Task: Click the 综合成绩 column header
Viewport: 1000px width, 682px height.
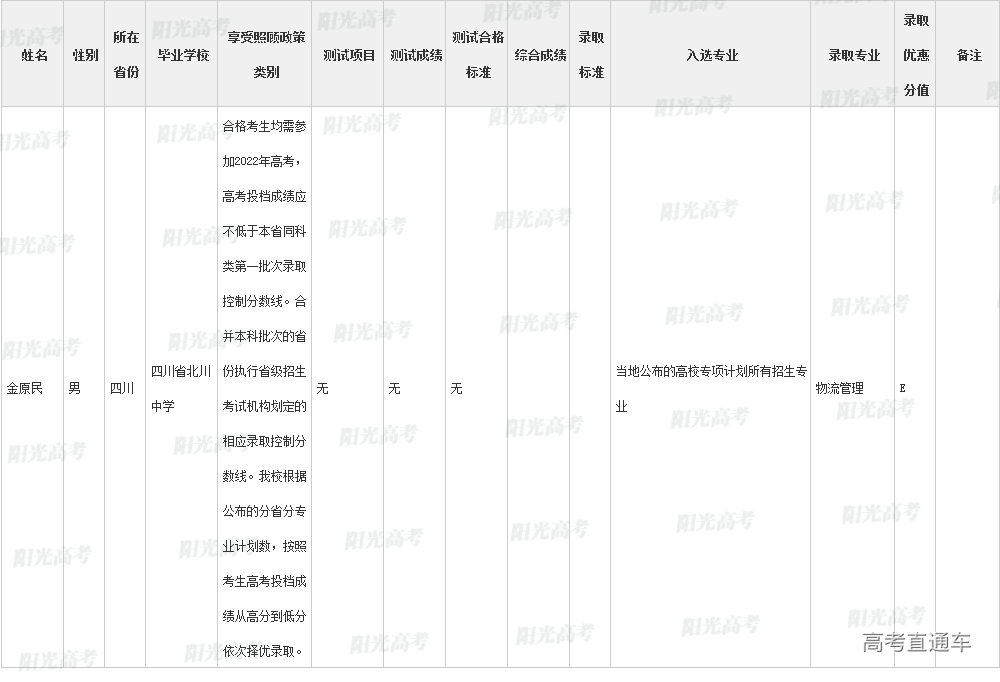Action: click(x=540, y=56)
